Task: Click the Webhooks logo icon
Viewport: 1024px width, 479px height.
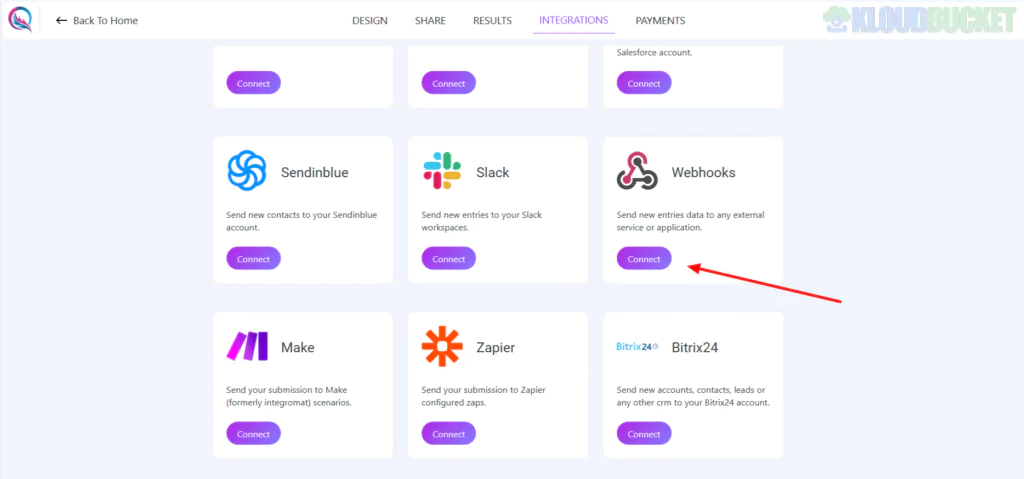Action: (x=637, y=171)
